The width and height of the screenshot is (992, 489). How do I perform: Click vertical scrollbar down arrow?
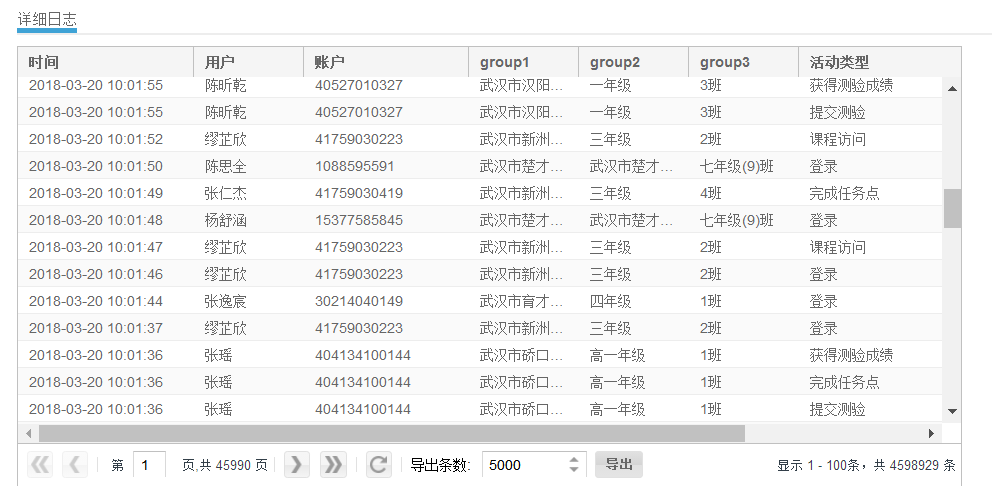(x=952, y=412)
